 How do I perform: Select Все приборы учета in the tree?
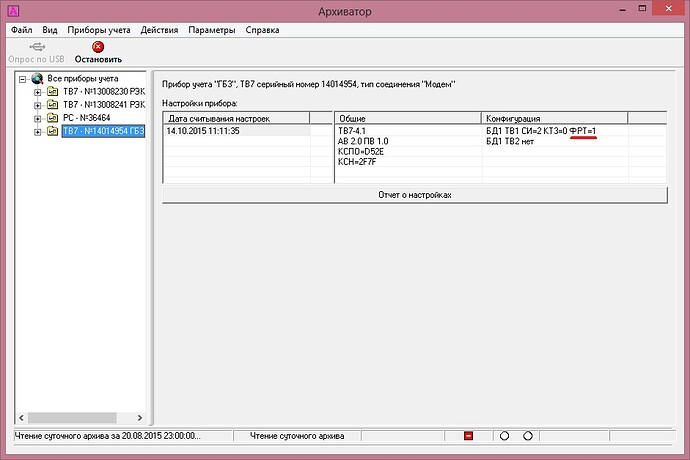83,79
